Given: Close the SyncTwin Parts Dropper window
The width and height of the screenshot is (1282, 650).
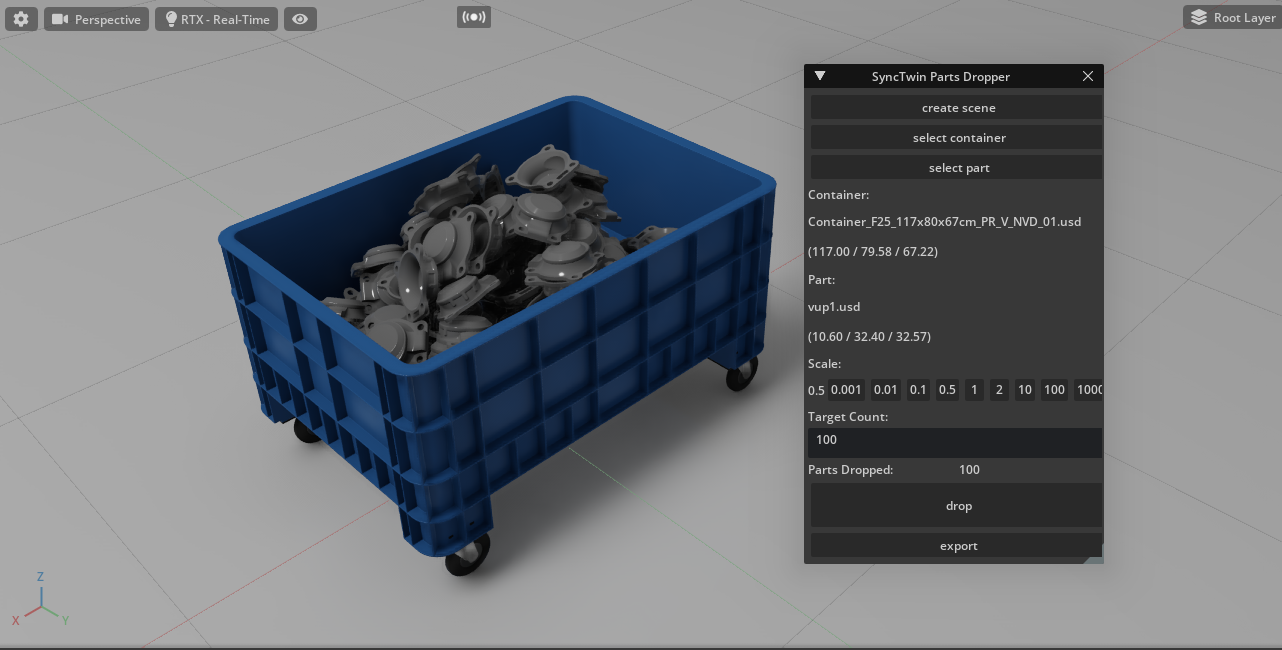Looking at the screenshot, I should coord(1088,76).
